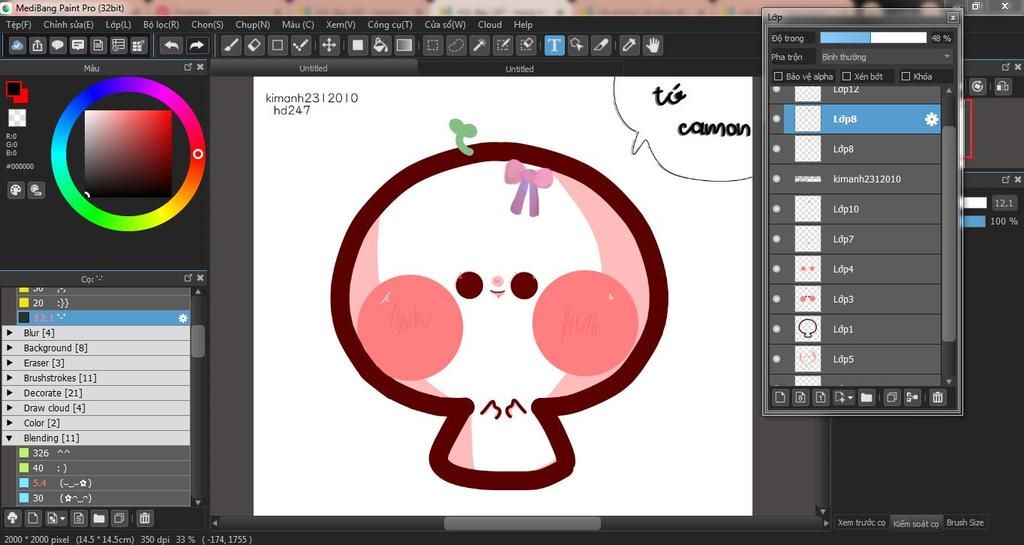1024x545 pixels.
Task: Open Bộ lọc(R) menu
Action: pyautogui.click(x=161, y=24)
